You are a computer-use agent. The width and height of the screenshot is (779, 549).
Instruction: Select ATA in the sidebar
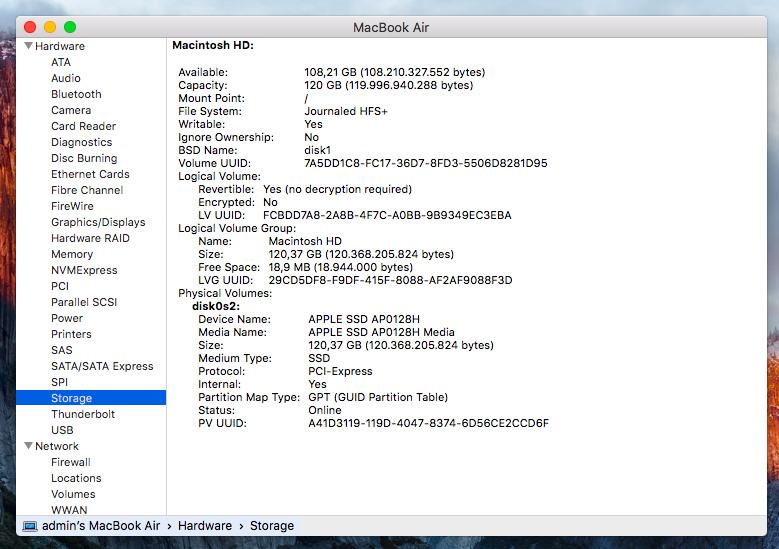click(x=61, y=62)
